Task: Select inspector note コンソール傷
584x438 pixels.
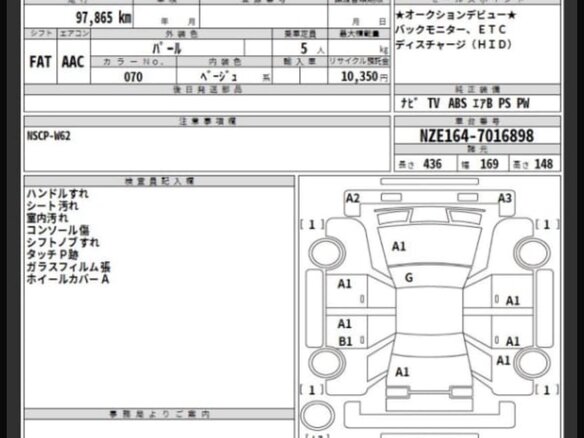Action: (58, 231)
